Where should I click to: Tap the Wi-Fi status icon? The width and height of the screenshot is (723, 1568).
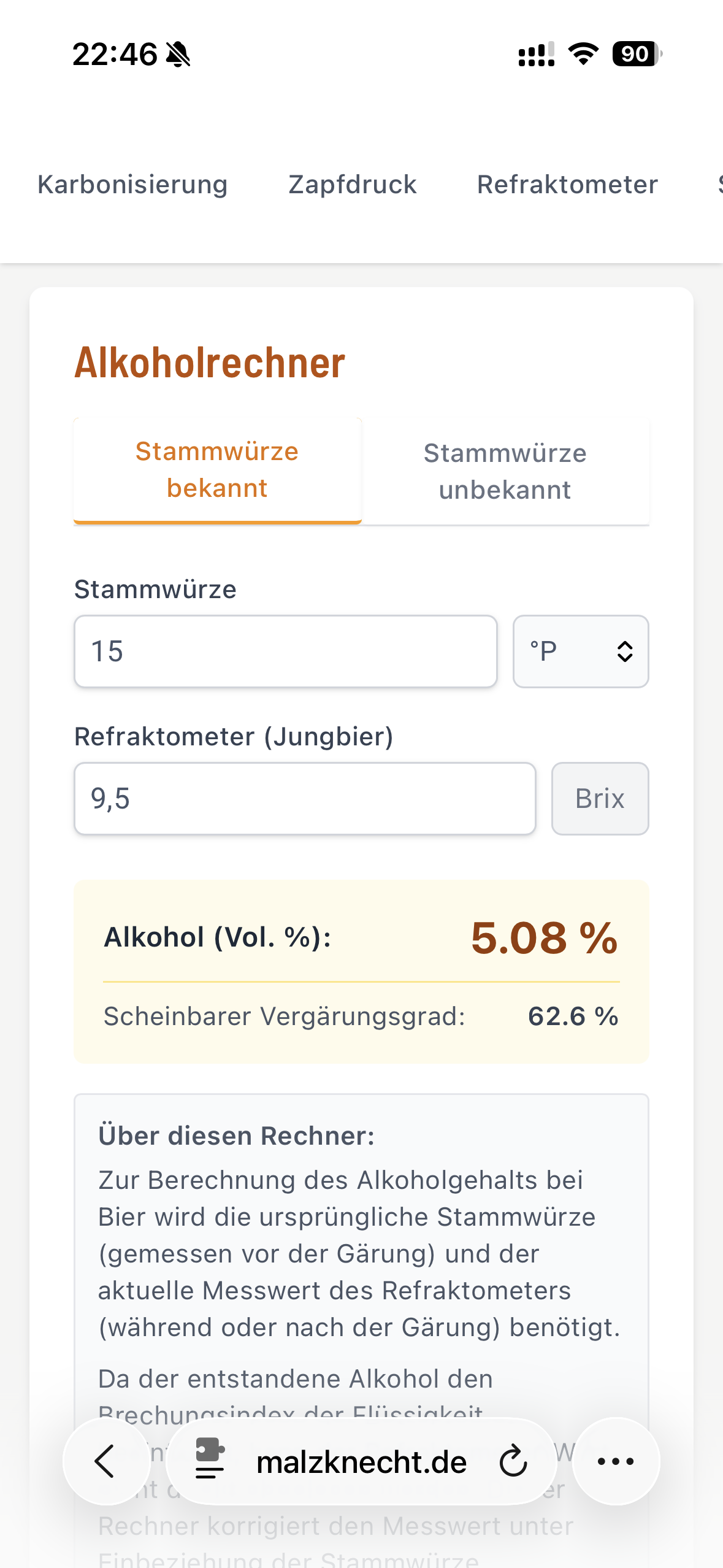[583, 54]
